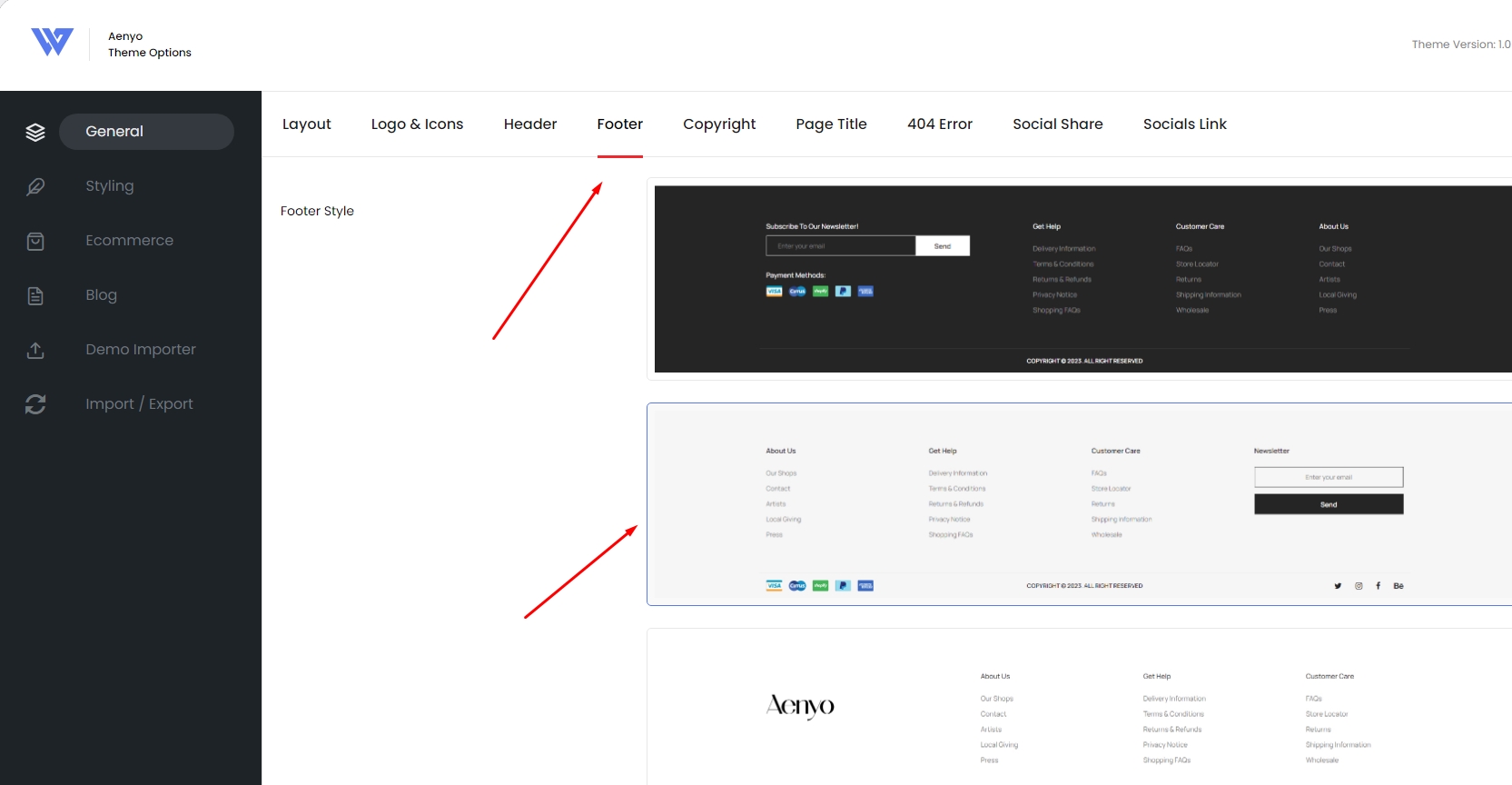Click the Blog document icon

(35, 295)
